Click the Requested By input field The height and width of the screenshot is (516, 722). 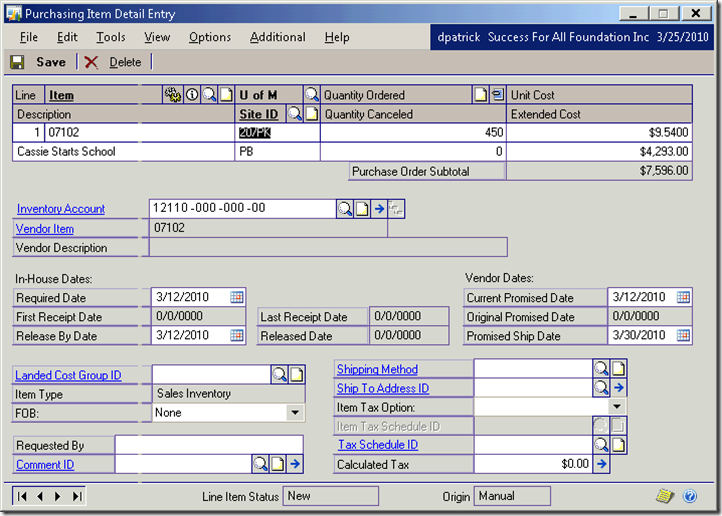click(x=209, y=445)
